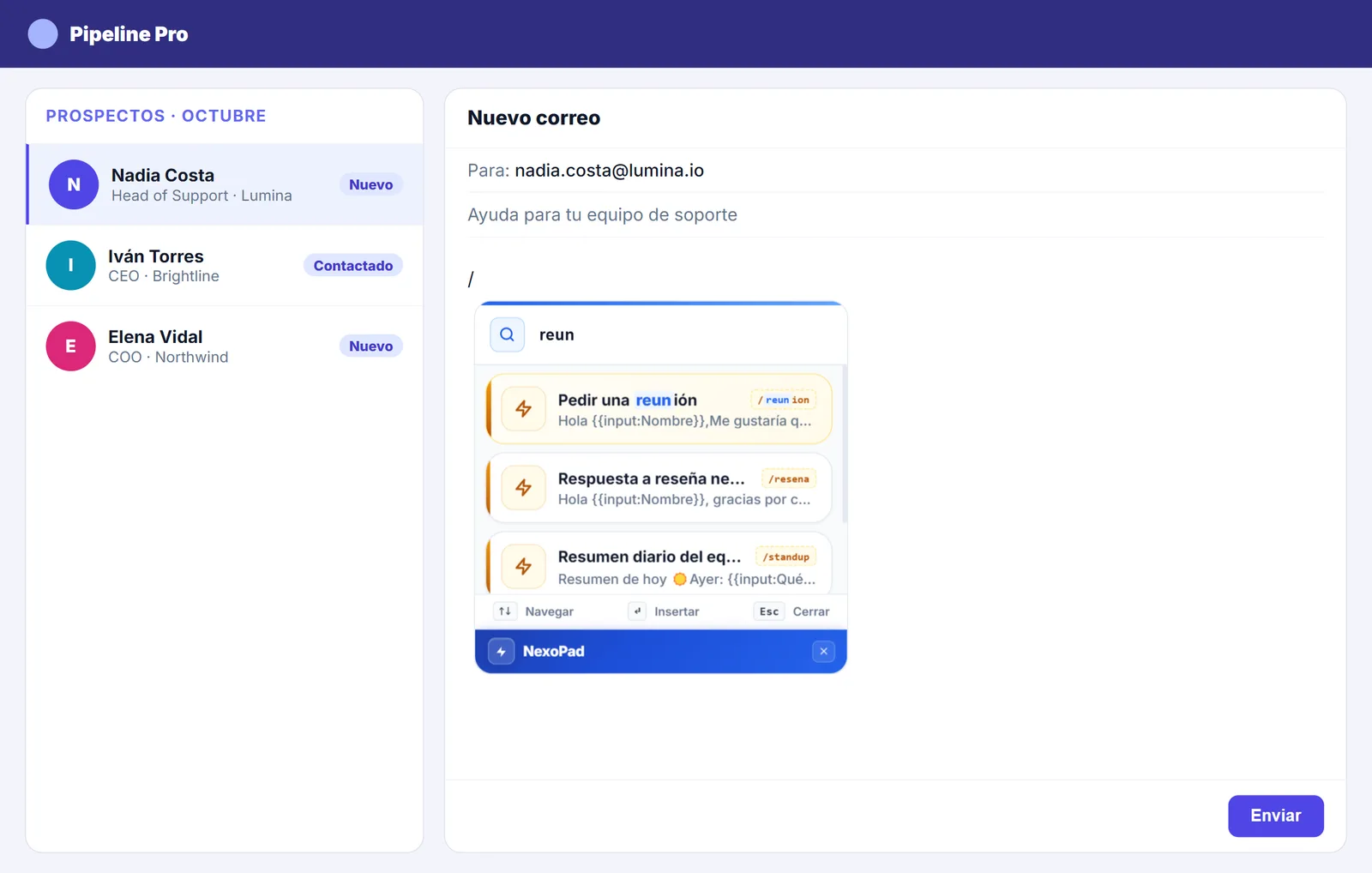Choose the Resumen diario del equipo snippet
Image resolution: width=1372 pixels, height=873 pixels.
pos(659,564)
